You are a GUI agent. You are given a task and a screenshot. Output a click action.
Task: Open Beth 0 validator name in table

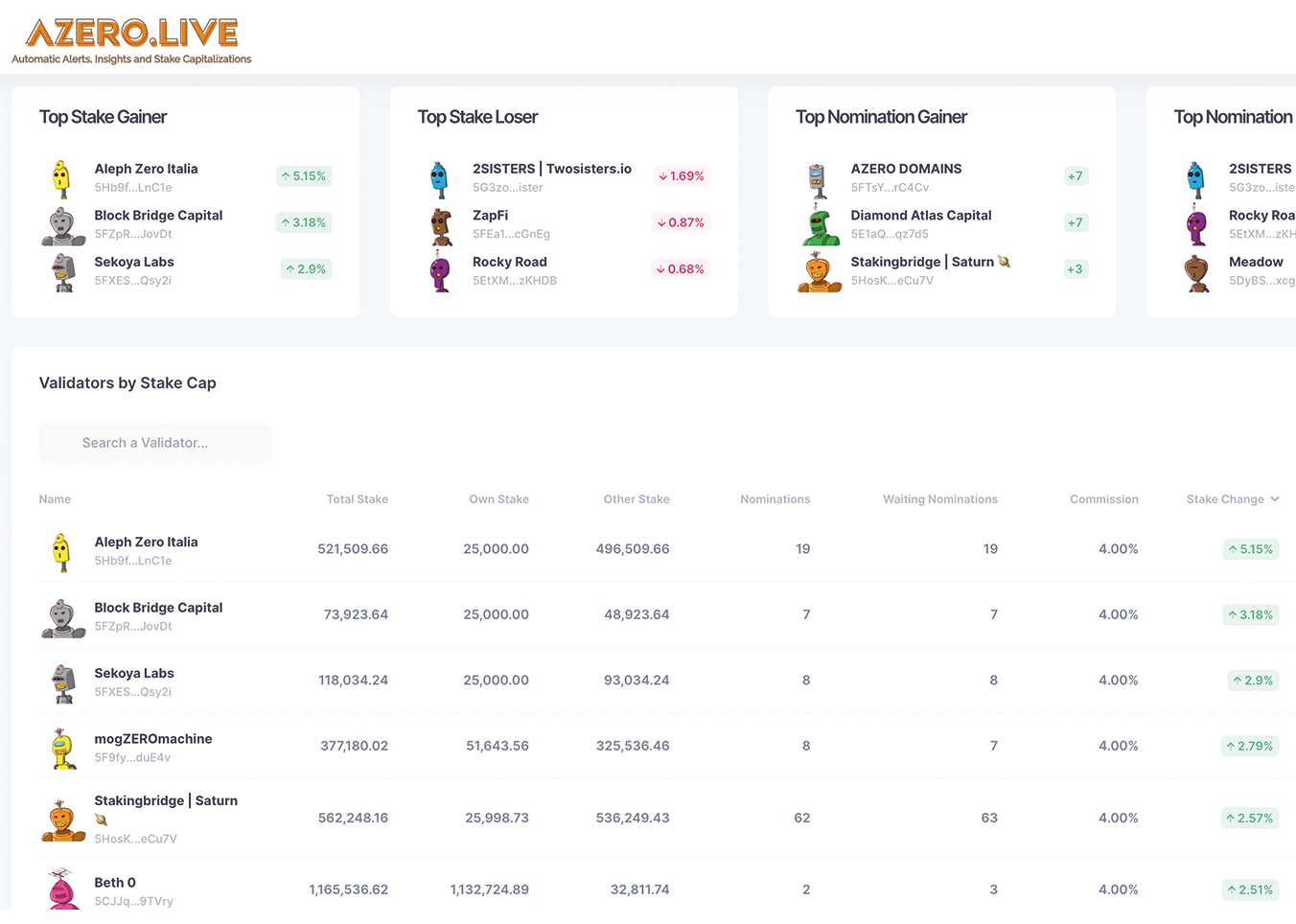[x=115, y=883]
